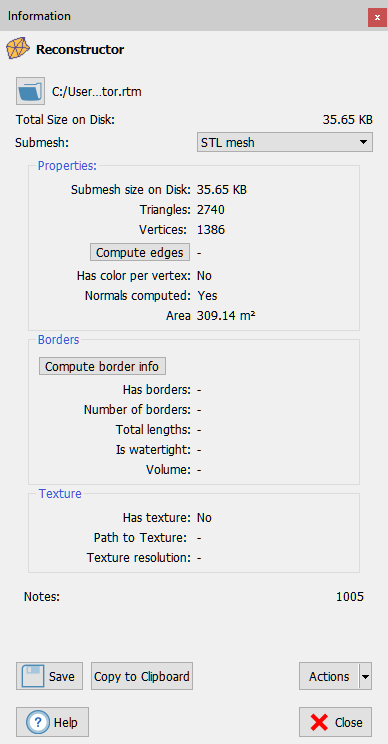Click the Information title bar

coord(185,16)
